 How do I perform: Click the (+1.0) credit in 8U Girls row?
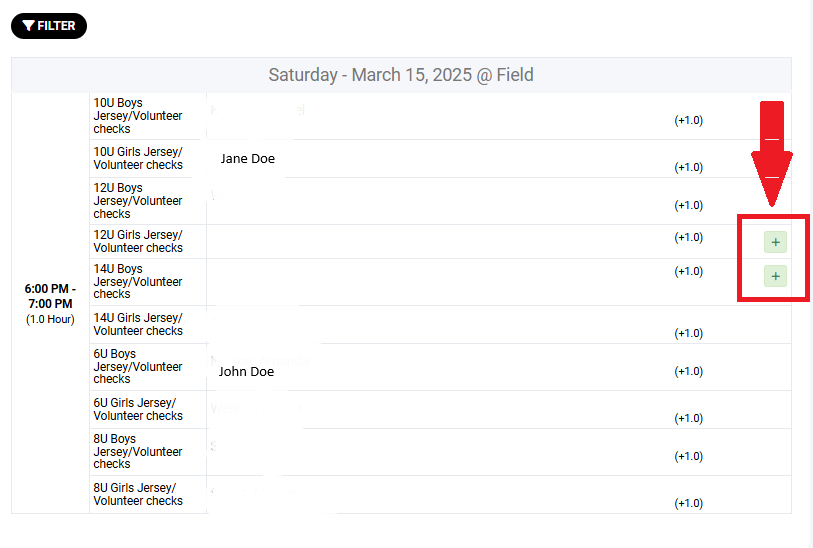688,503
